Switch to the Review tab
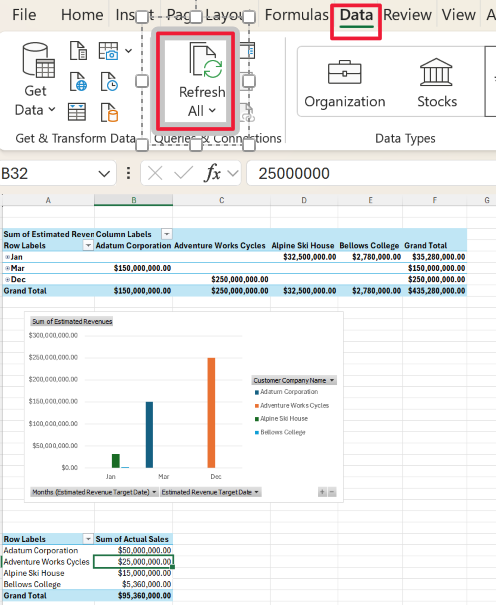Screen dimensions: 496x605 pyautogui.click(x=407, y=15)
